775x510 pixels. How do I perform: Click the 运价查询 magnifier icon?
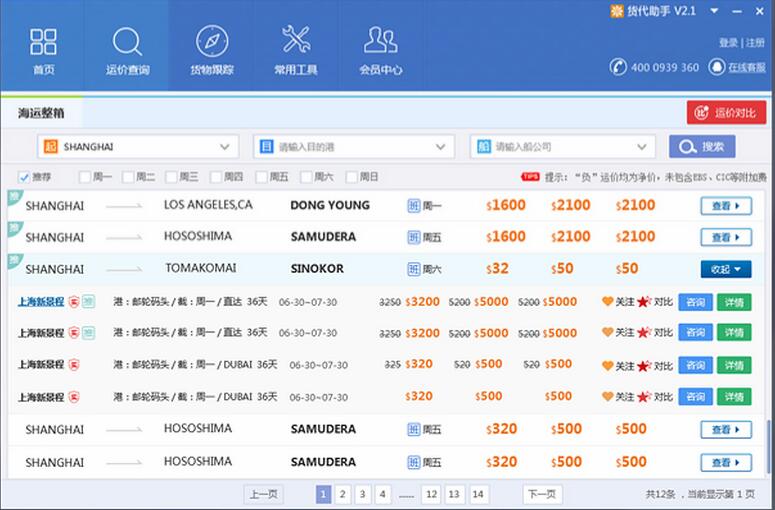point(127,42)
